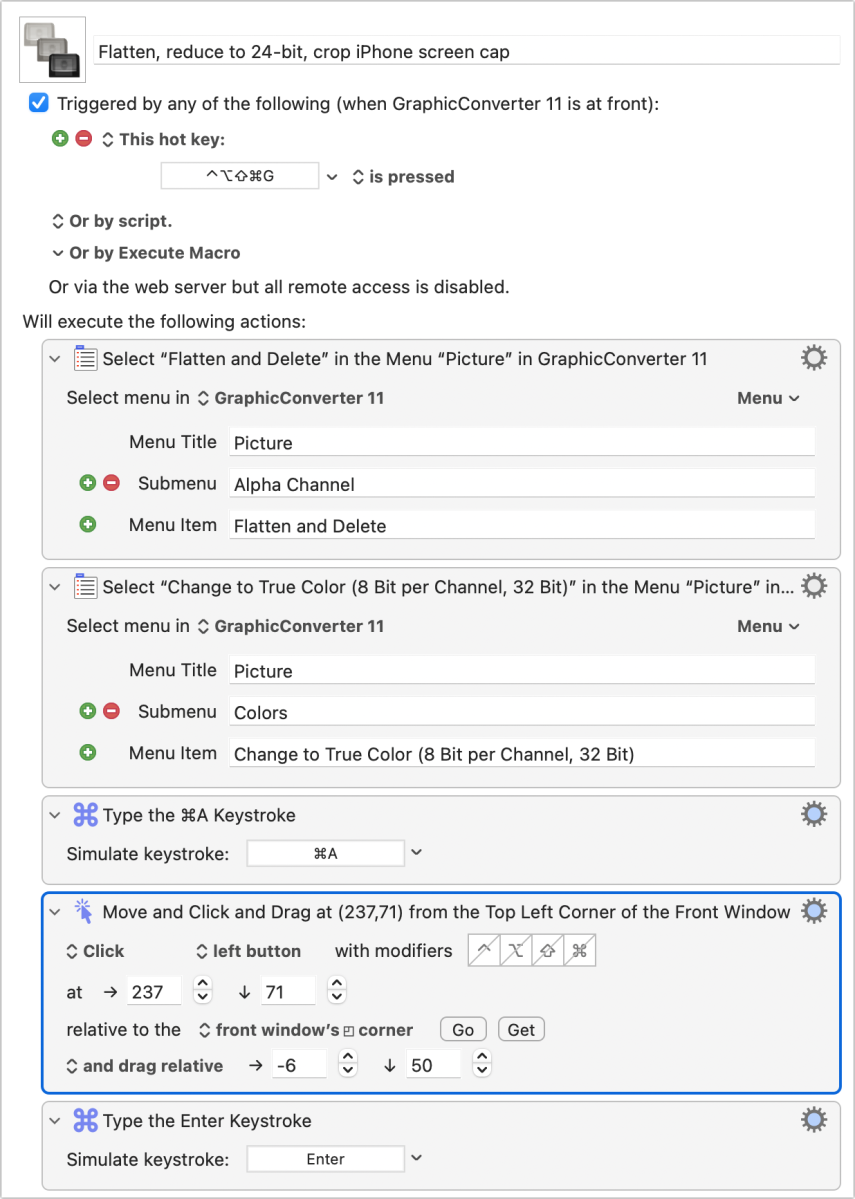Toggle the Command modifier for the click action

click(x=580, y=950)
